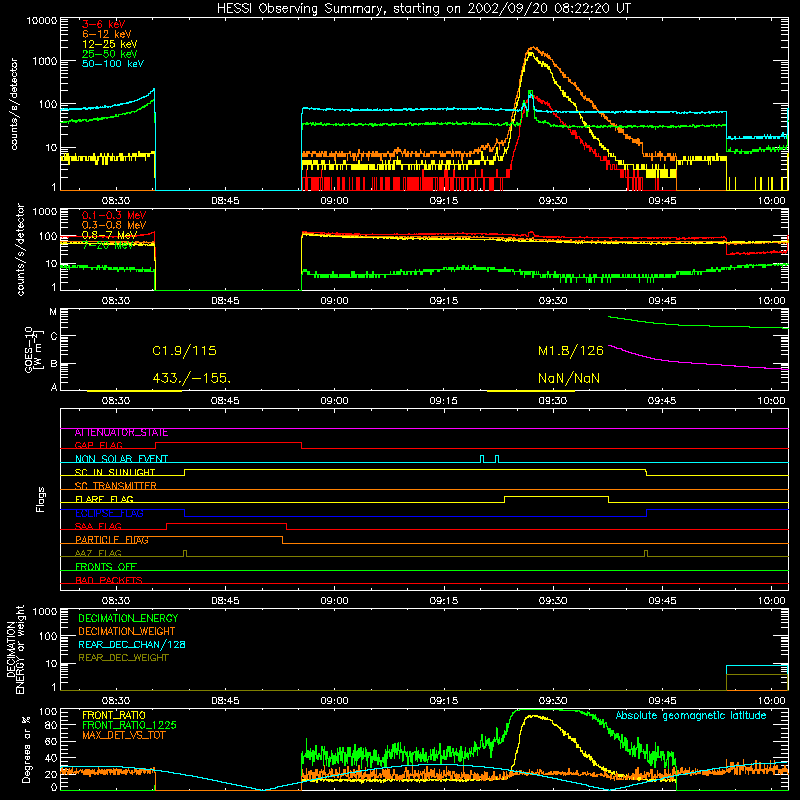
Task: Click the BAD_PACKETS flag label
Action: (x=109, y=581)
